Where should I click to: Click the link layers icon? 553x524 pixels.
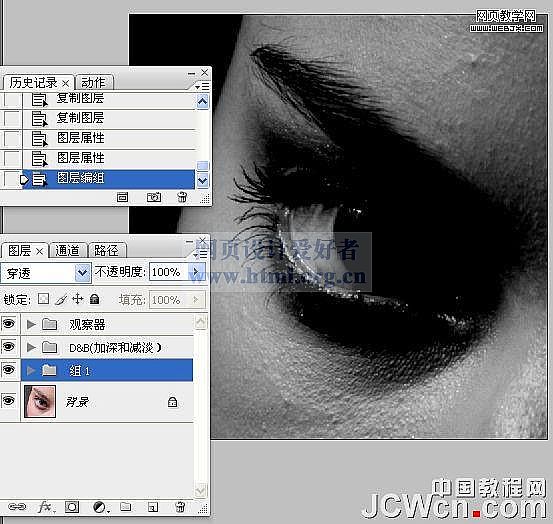point(17,507)
